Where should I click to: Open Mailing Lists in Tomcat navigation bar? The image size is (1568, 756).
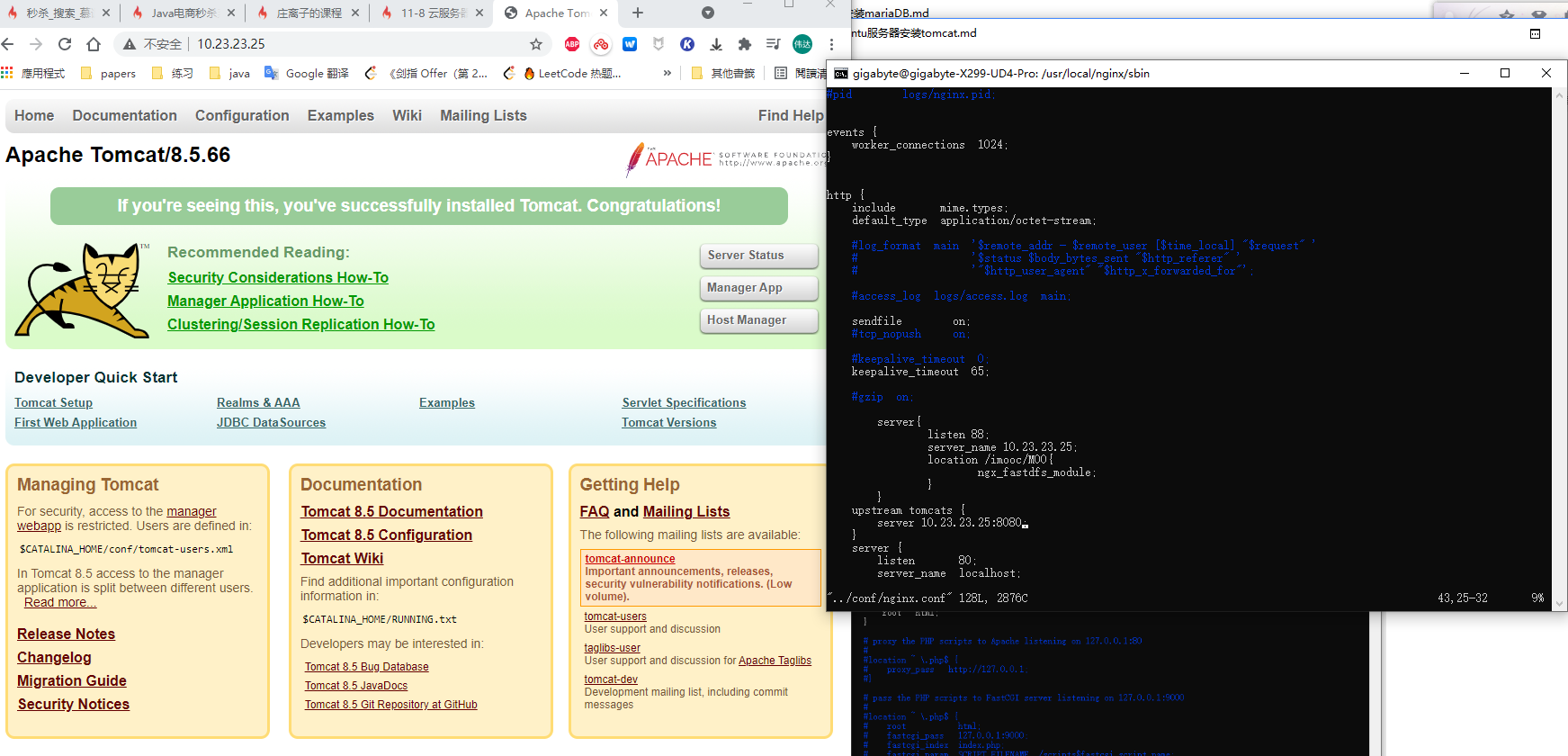pos(483,115)
